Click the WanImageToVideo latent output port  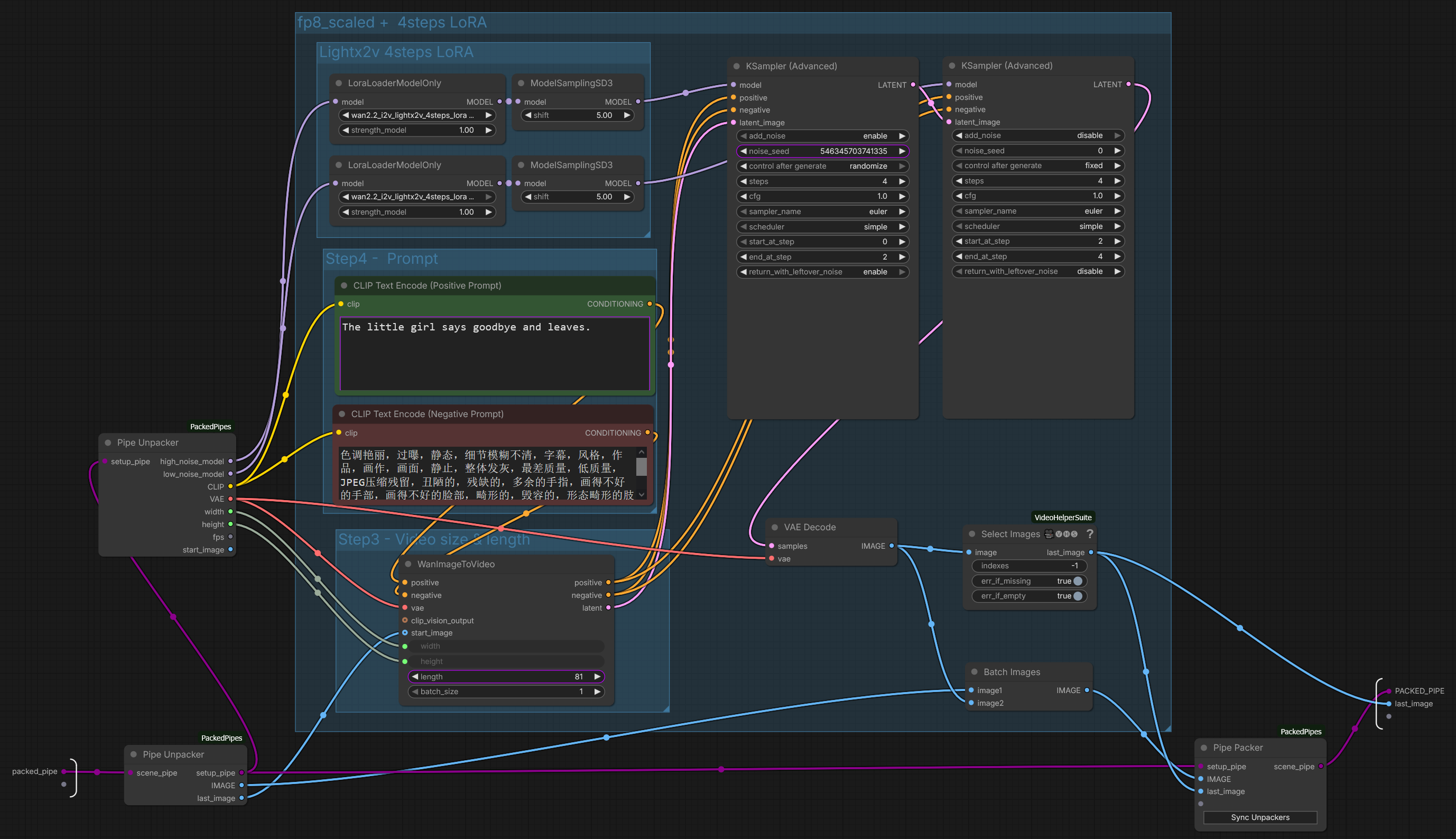click(608, 608)
